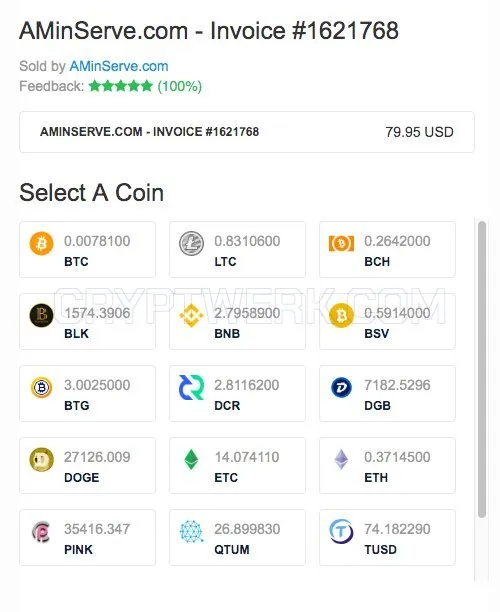Click the 100% feedback rating stars
Image resolution: width=500 pixels, height=612 pixels.
121,86
